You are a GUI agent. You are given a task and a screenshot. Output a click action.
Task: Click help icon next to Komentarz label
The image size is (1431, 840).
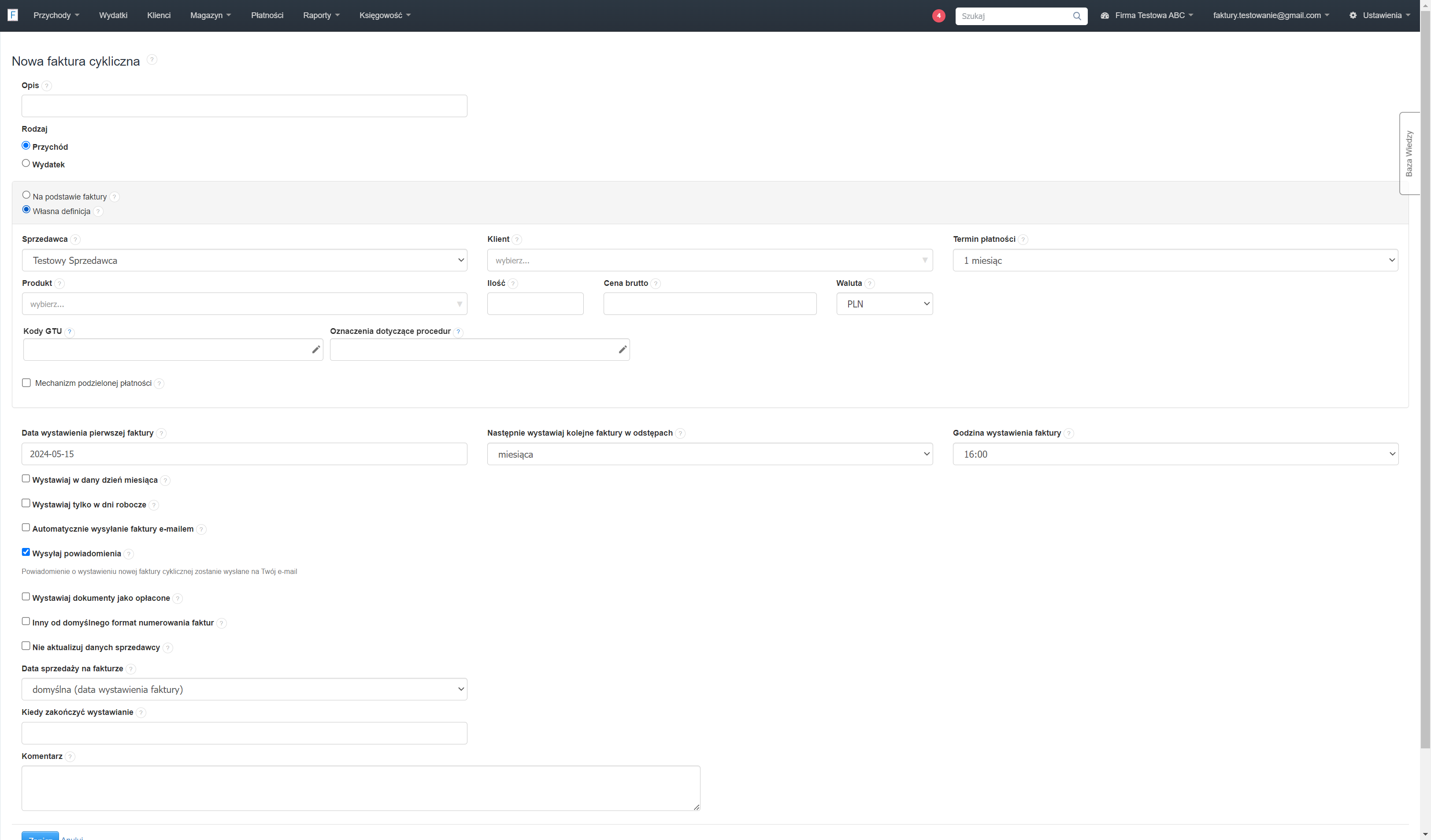[x=70, y=757]
